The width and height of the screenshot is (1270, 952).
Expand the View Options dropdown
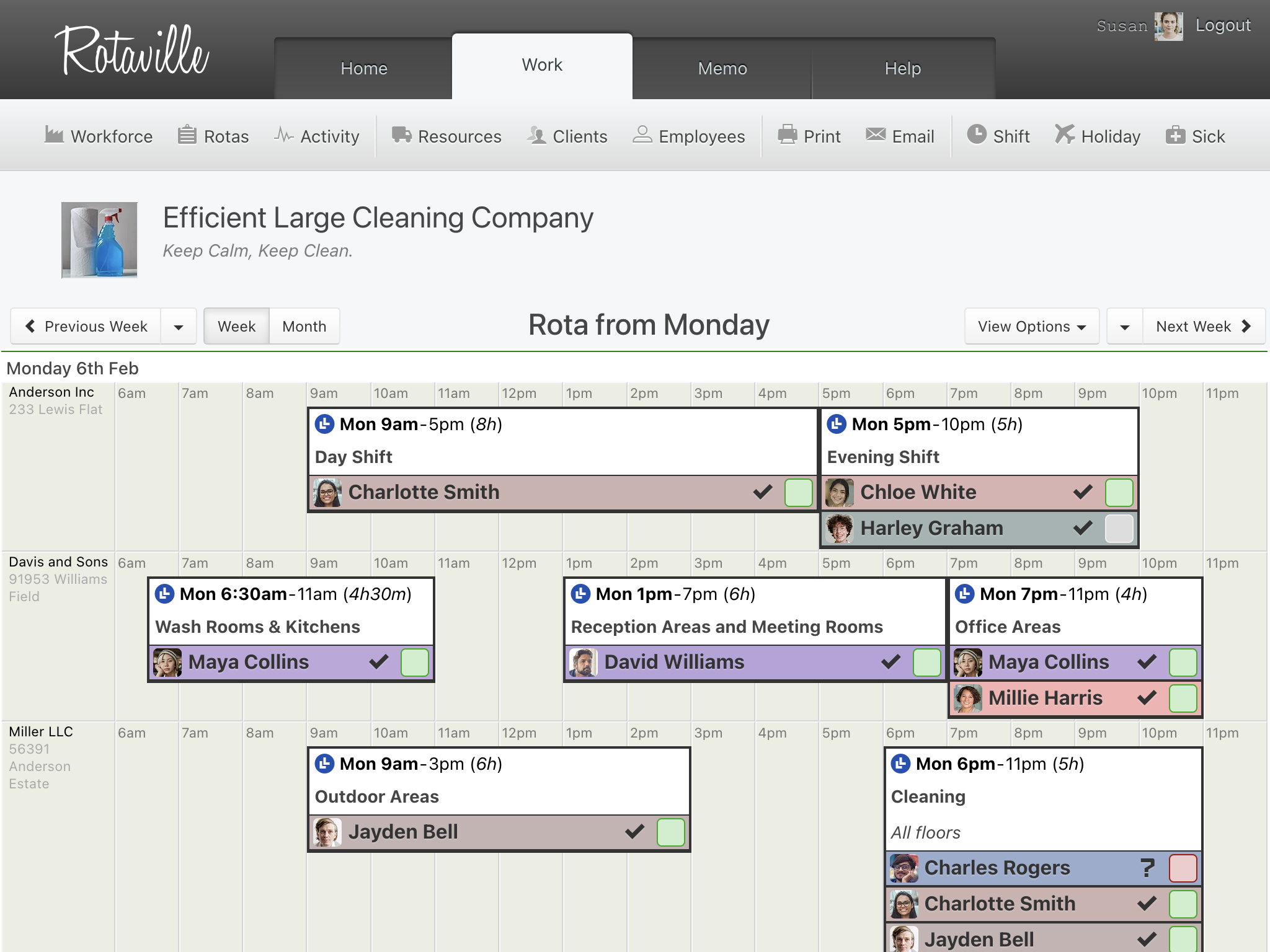1031,327
